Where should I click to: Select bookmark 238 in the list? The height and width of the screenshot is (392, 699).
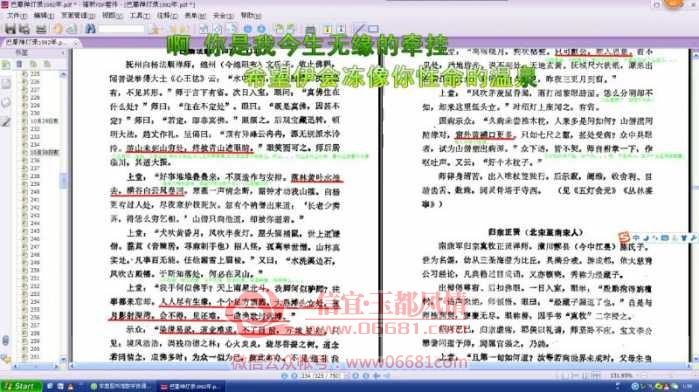[x=35, y=176]
